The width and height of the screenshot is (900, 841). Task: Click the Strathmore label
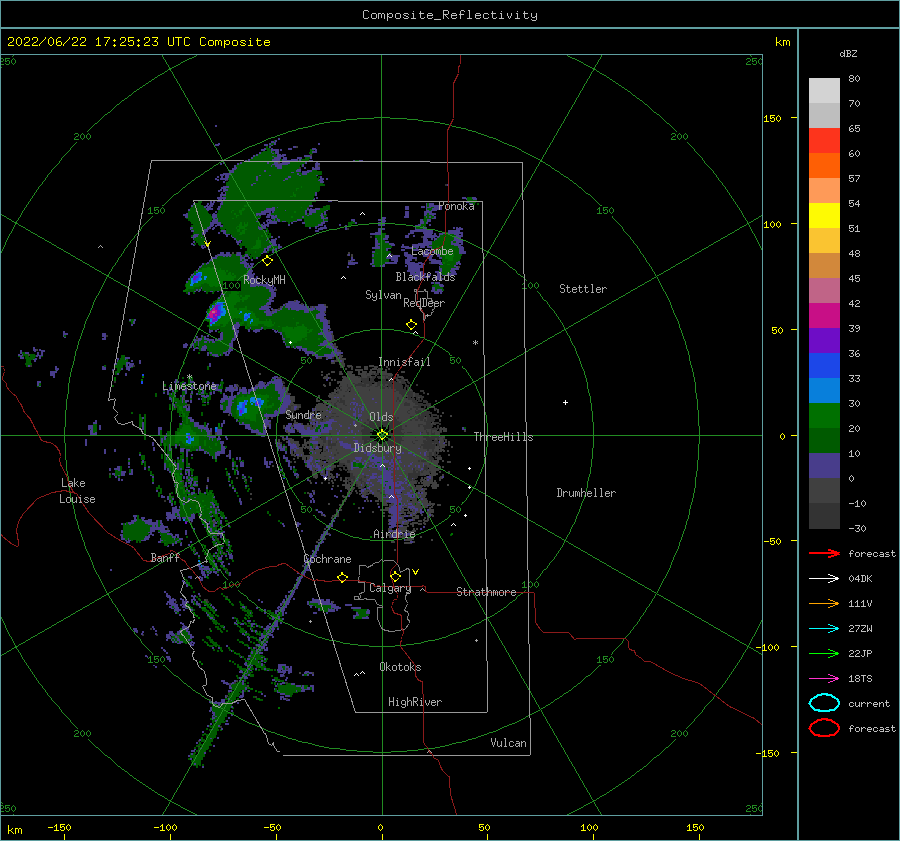tap(486, 592)
